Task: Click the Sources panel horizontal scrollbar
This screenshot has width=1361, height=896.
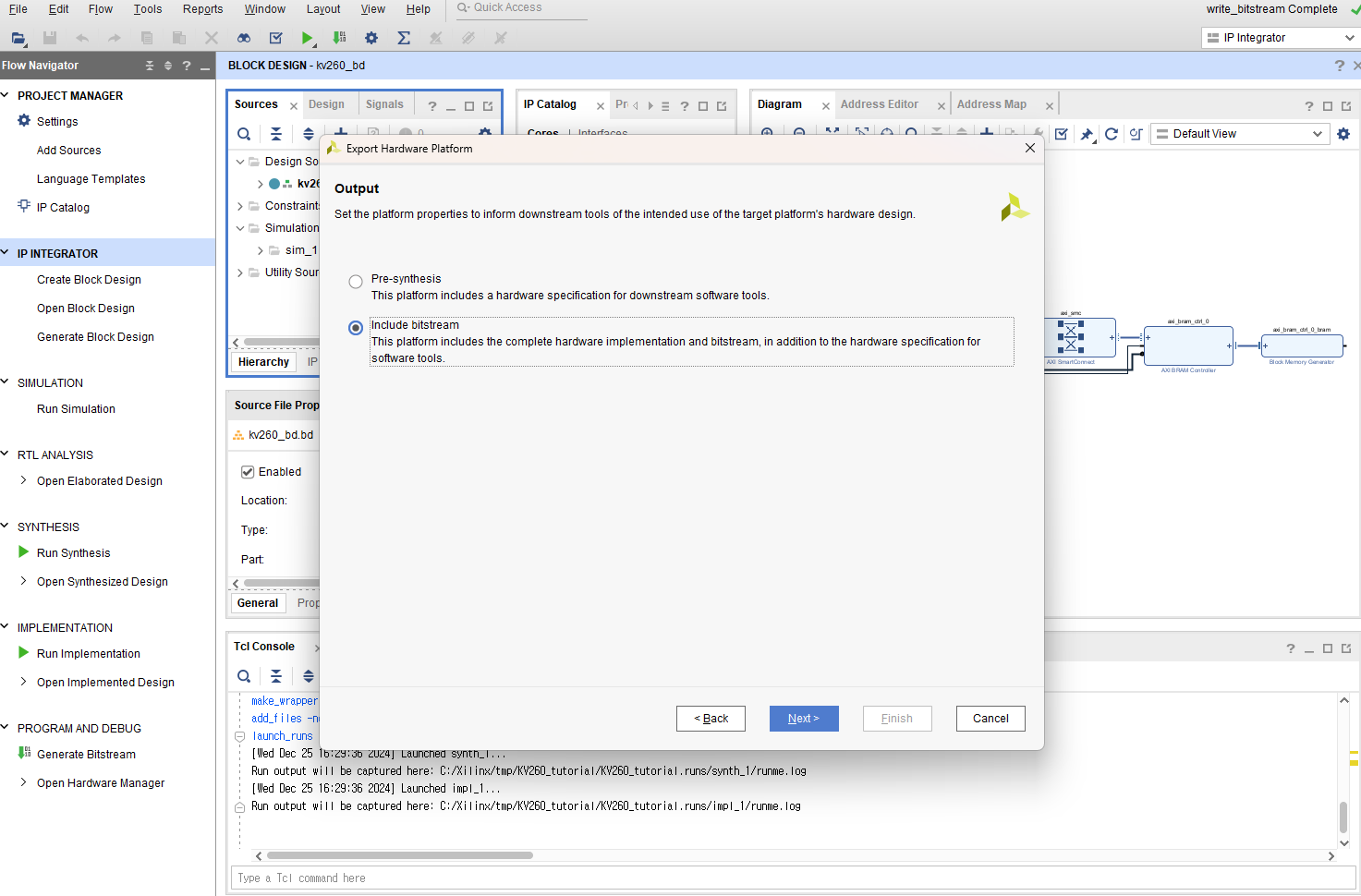Action: [281, 342]
